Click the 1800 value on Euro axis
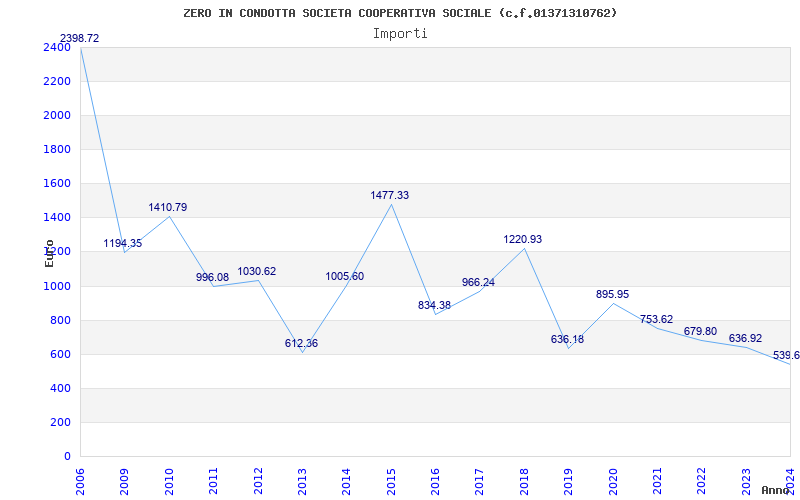The width and height of the screenshot is (800, 500). [x=57, y=149]
